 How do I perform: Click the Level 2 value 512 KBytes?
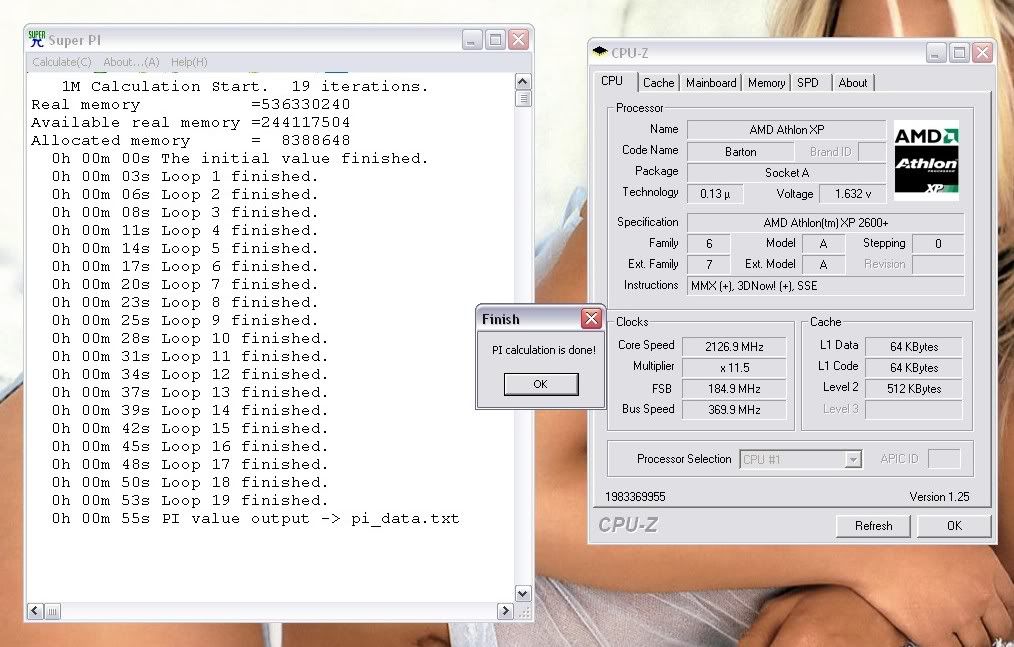[913, 389]
